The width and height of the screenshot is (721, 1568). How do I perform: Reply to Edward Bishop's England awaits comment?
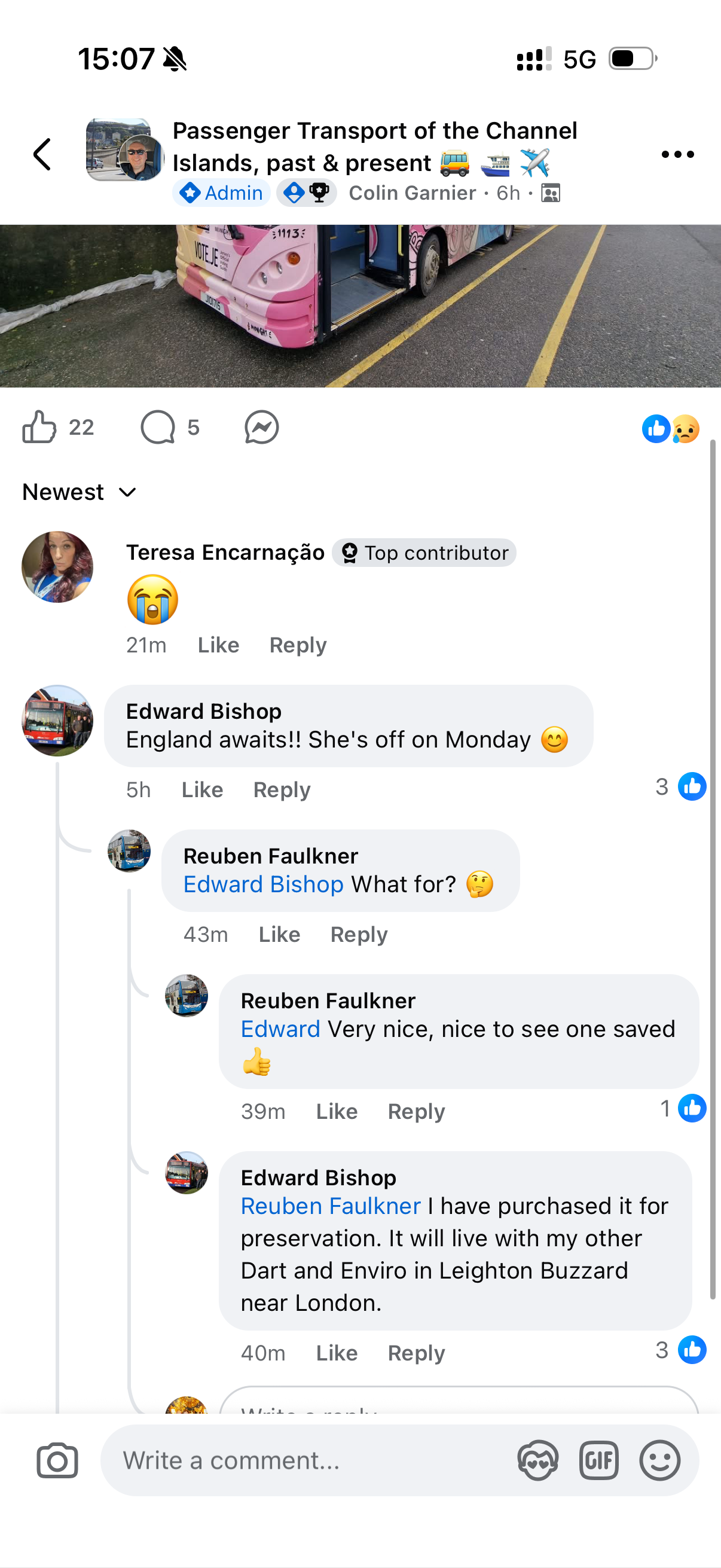tap(282, 789)
